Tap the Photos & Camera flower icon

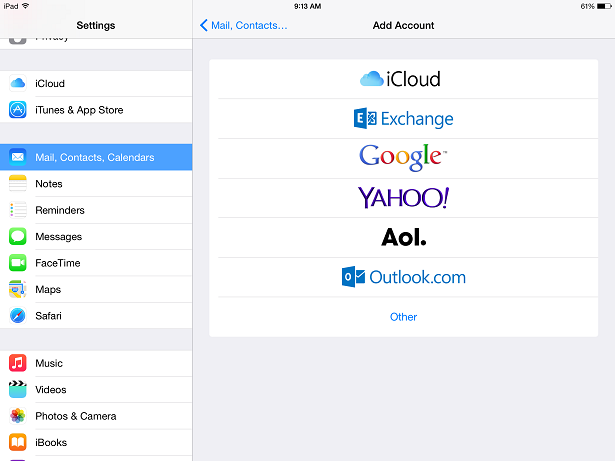(x=18, y=416)
